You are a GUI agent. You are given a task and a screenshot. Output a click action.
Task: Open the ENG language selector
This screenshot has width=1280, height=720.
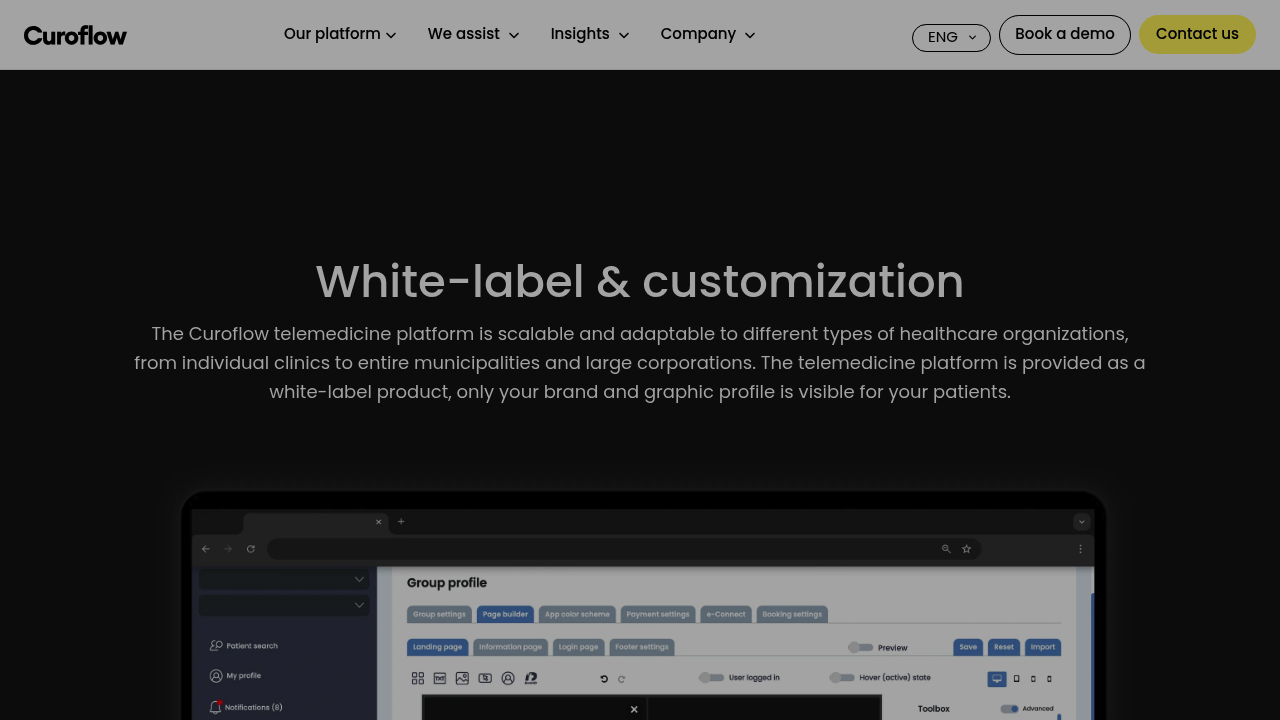tap(951, 38)
